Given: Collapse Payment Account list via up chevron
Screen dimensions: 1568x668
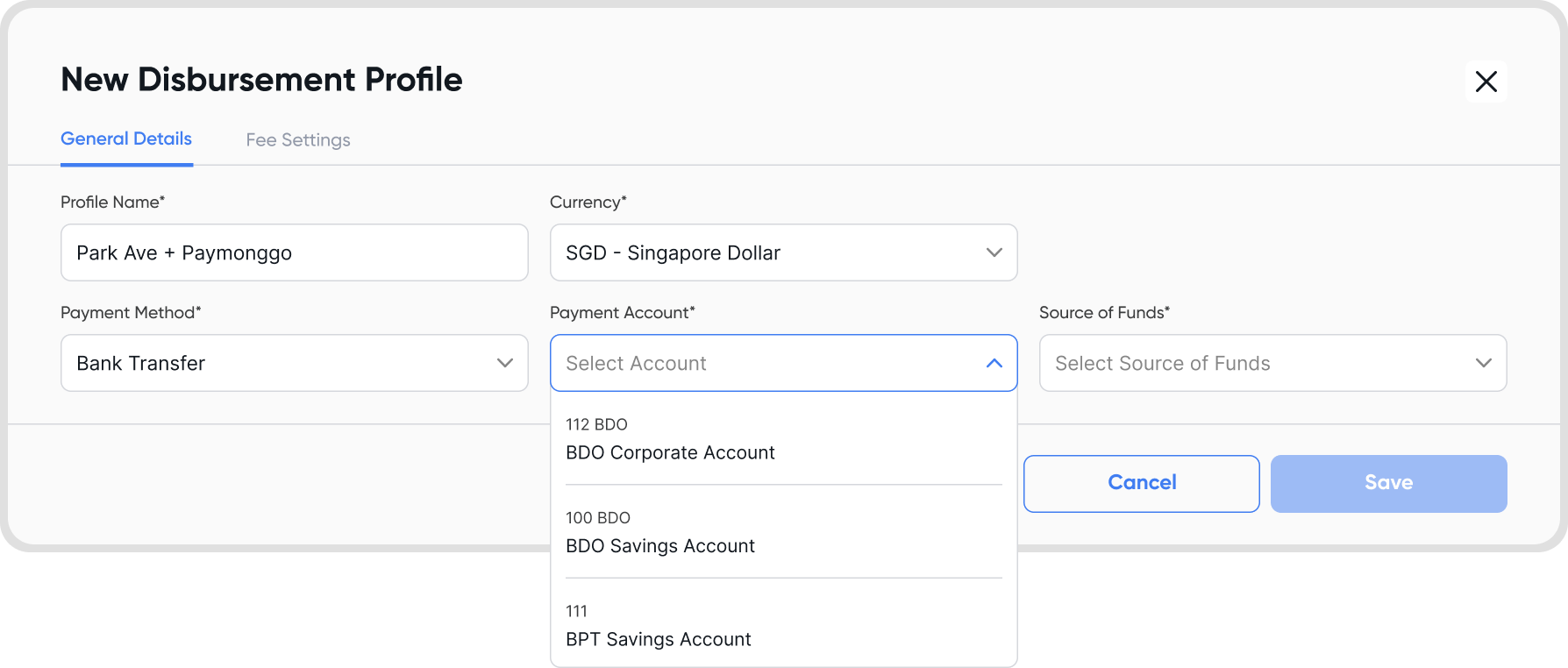Looking at the screenshot, I should point(994,363).
